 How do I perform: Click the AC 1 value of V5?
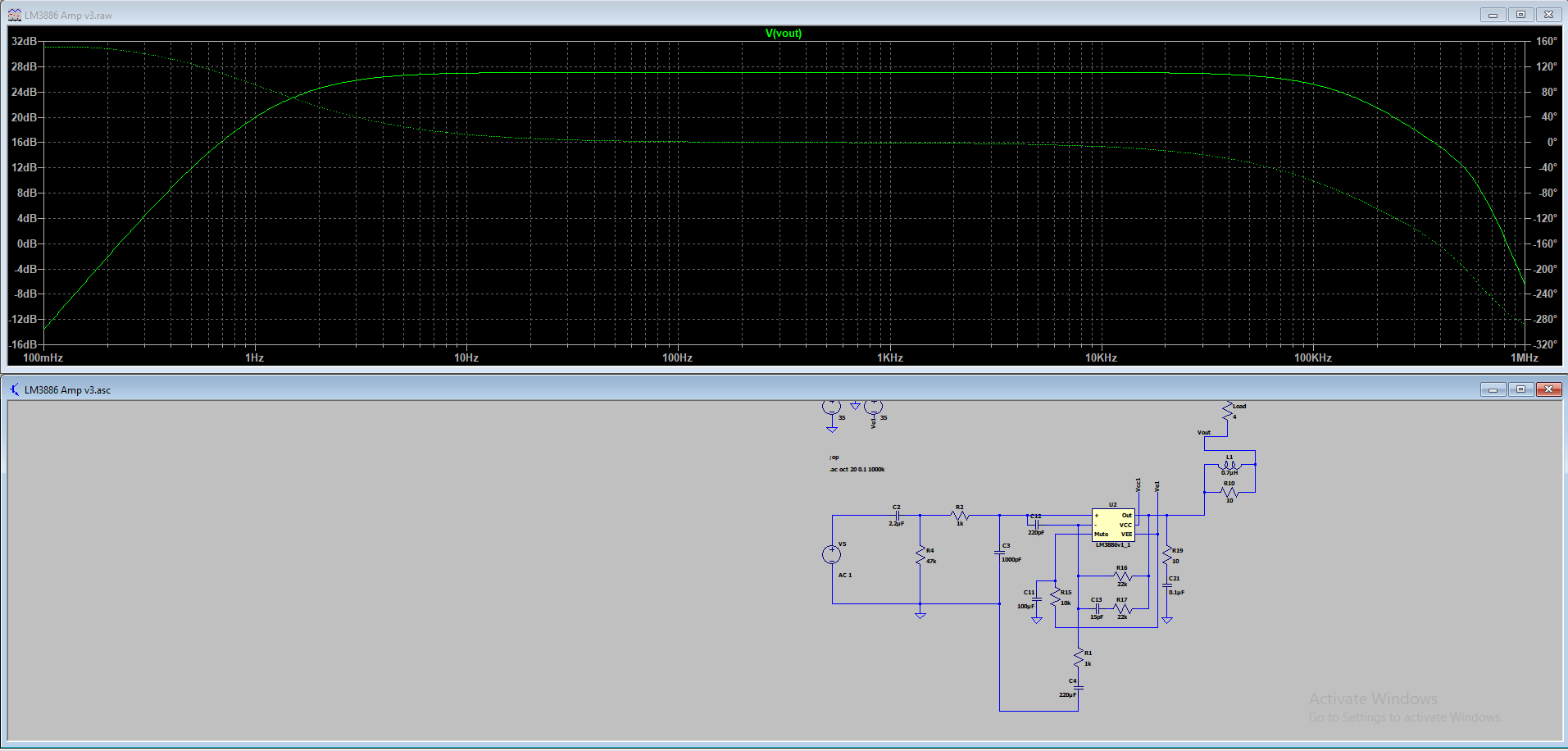845,575
